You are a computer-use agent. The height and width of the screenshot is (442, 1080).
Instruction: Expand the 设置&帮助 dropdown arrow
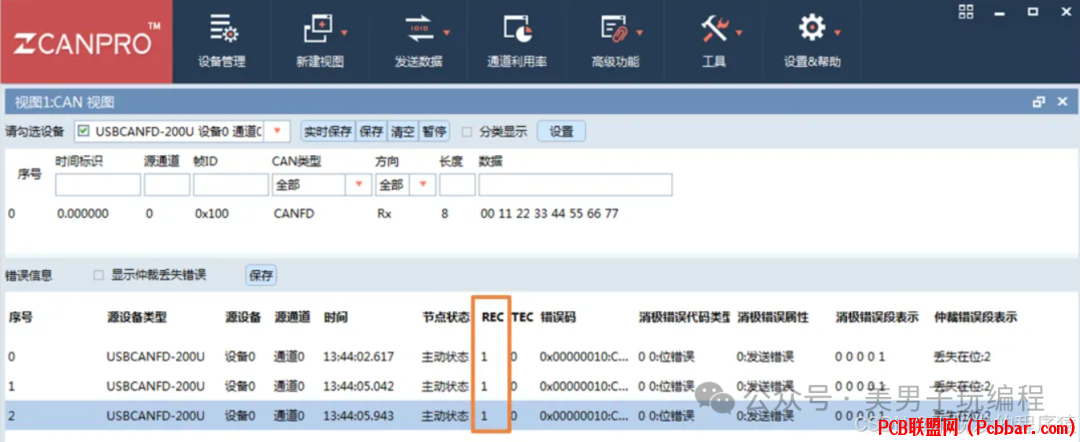(838, 32)
